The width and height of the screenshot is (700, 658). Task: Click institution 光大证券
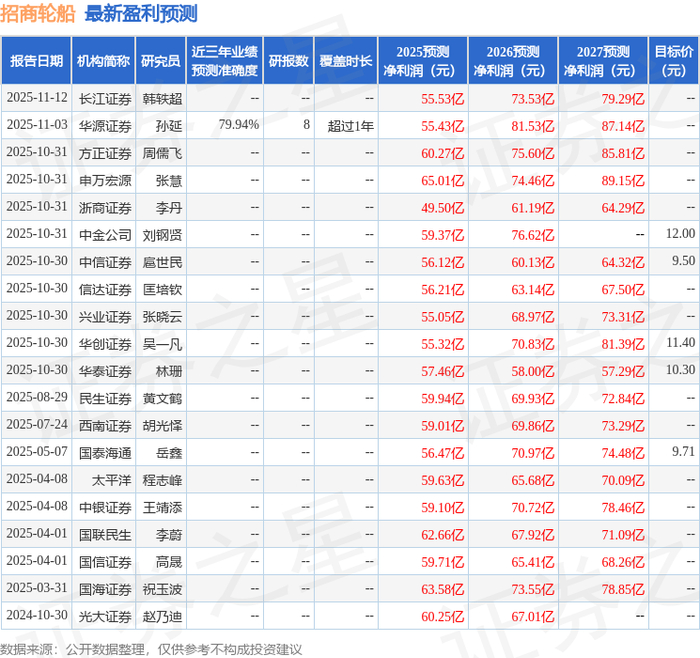(105, 616)
